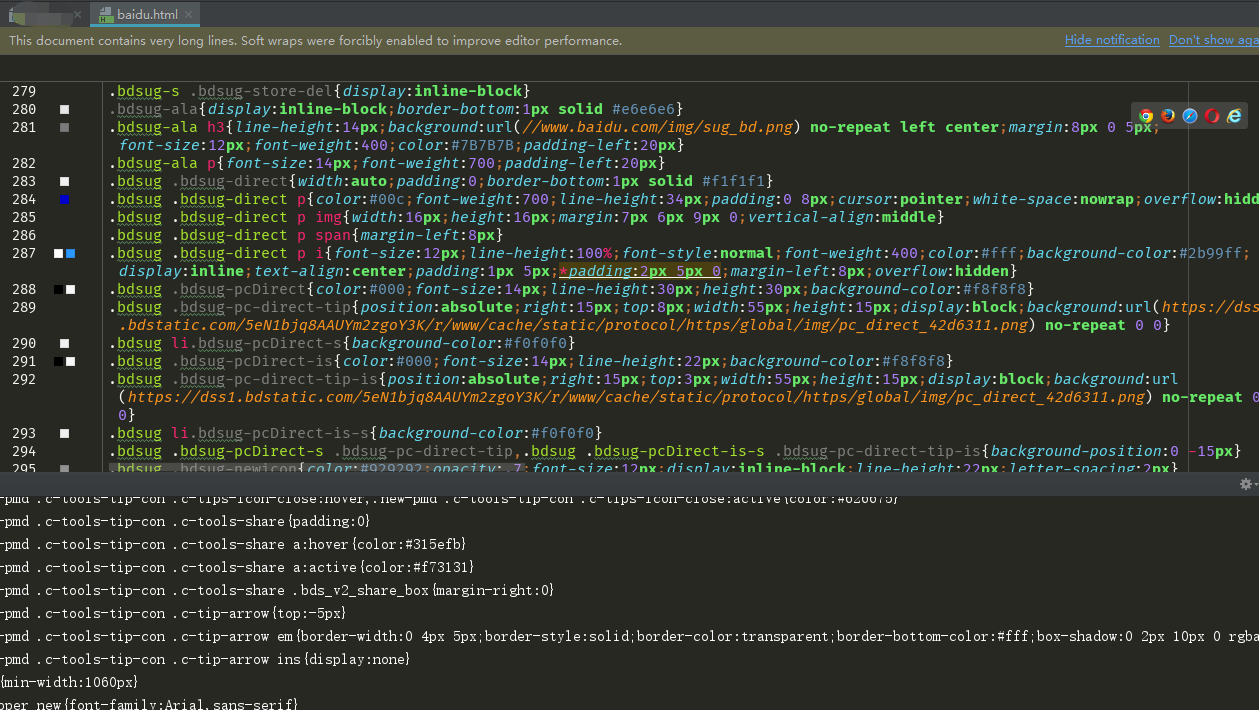Open white swatch on line 291
This screenshot has height=710, width=1259.
(x=70, y=361)
